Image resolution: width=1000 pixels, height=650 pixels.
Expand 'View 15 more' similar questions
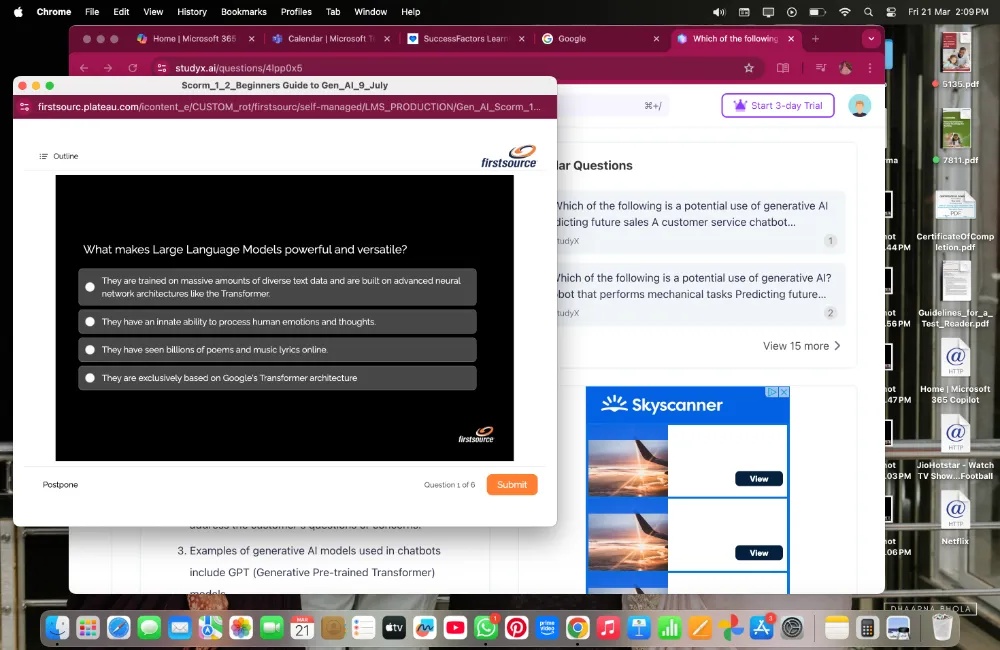801,346
